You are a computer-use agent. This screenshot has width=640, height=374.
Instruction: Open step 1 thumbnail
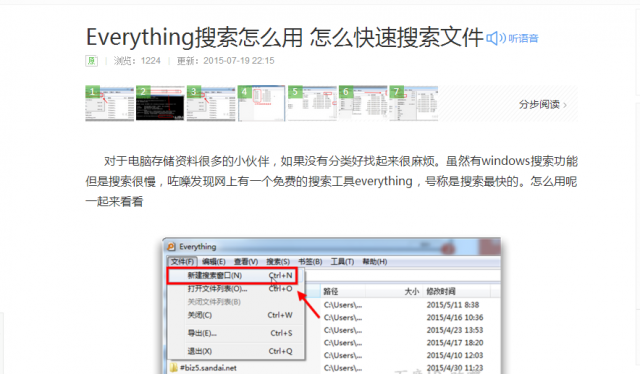pos(109,103)
